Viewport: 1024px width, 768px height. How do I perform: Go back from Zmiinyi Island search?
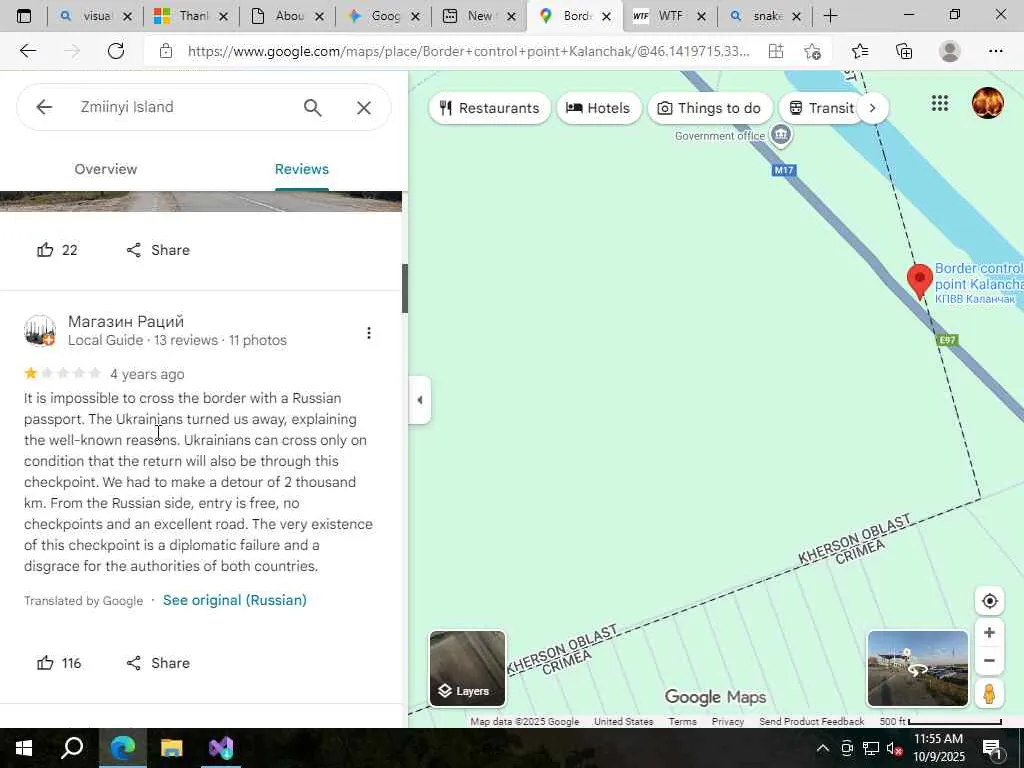pos(44,107)
